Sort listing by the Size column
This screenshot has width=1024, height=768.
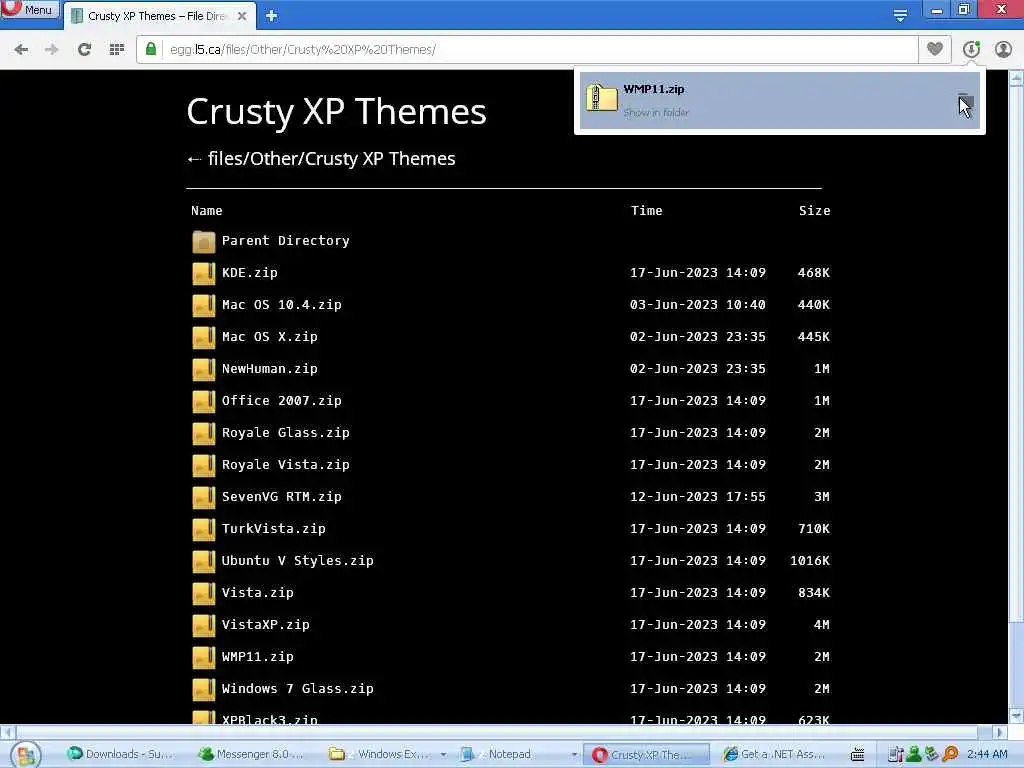[x=814, y=210]
